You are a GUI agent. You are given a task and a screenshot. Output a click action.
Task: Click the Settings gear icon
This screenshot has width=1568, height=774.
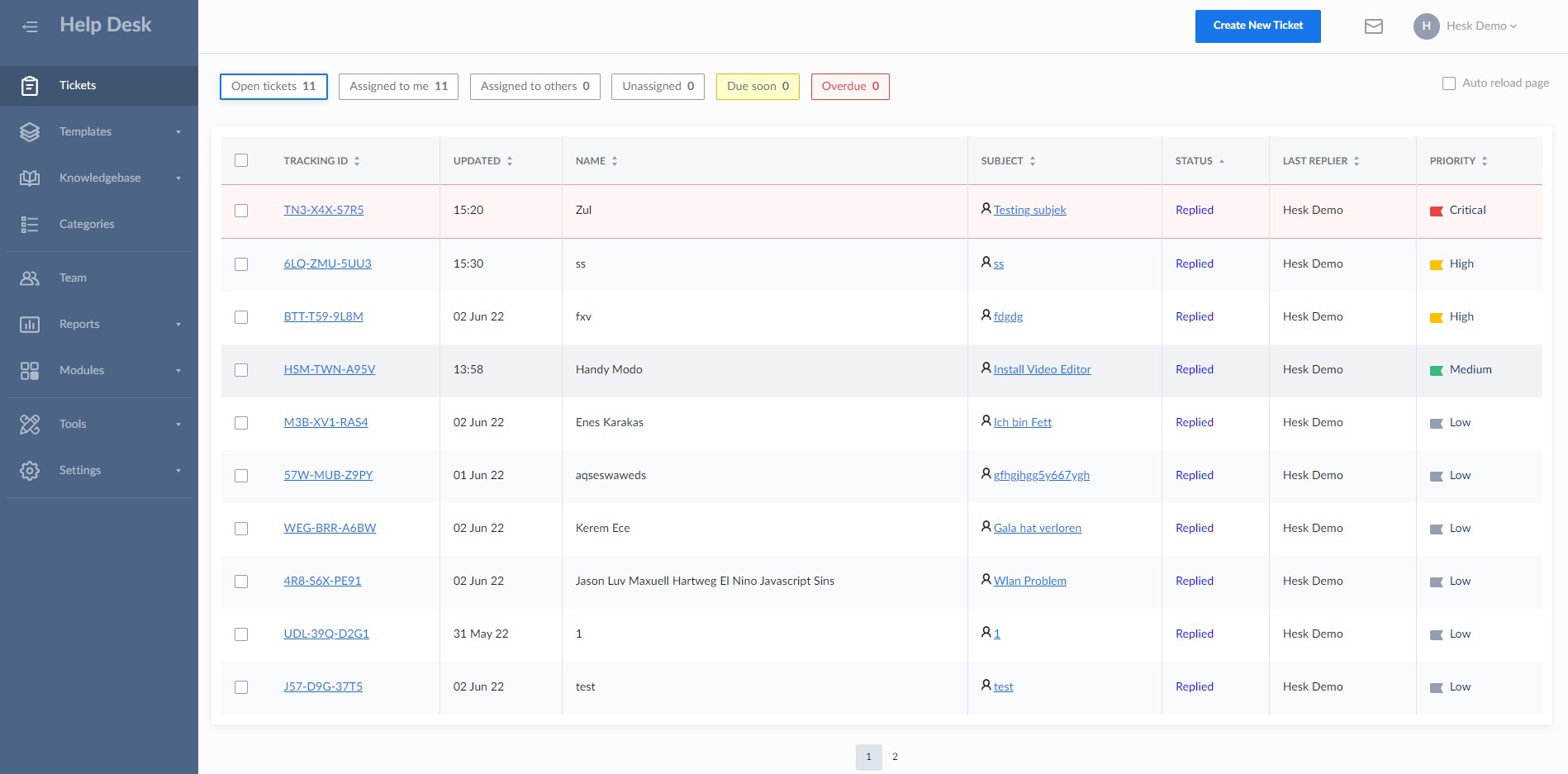[x=30, y=470]
